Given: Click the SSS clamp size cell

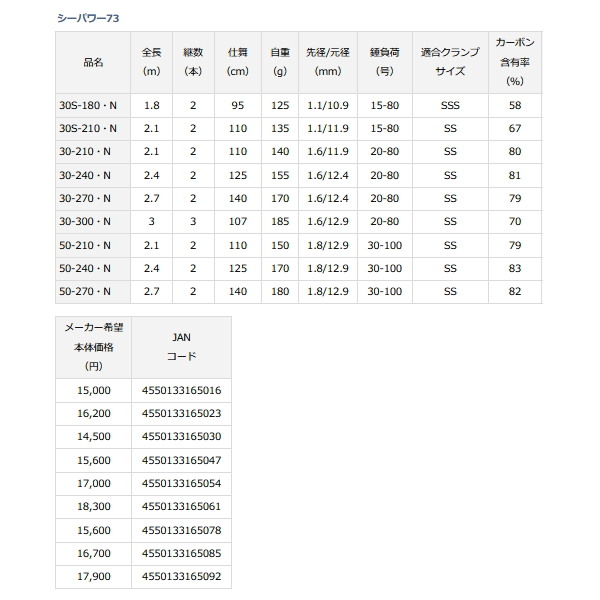Looking at the screenshot, I should pyautogui.click(x=450, y=105).
